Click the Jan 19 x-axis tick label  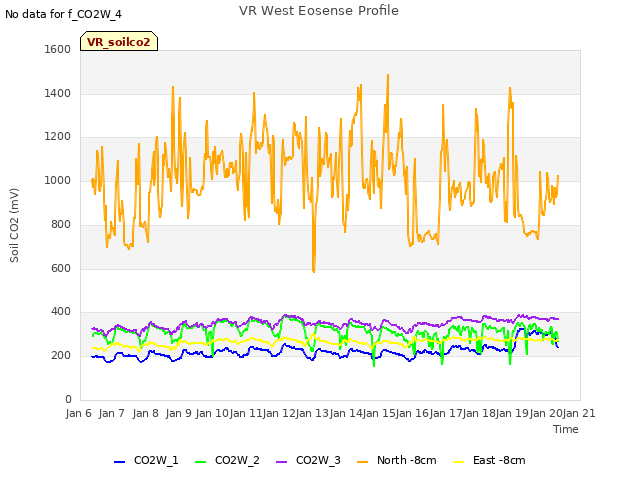513,413
